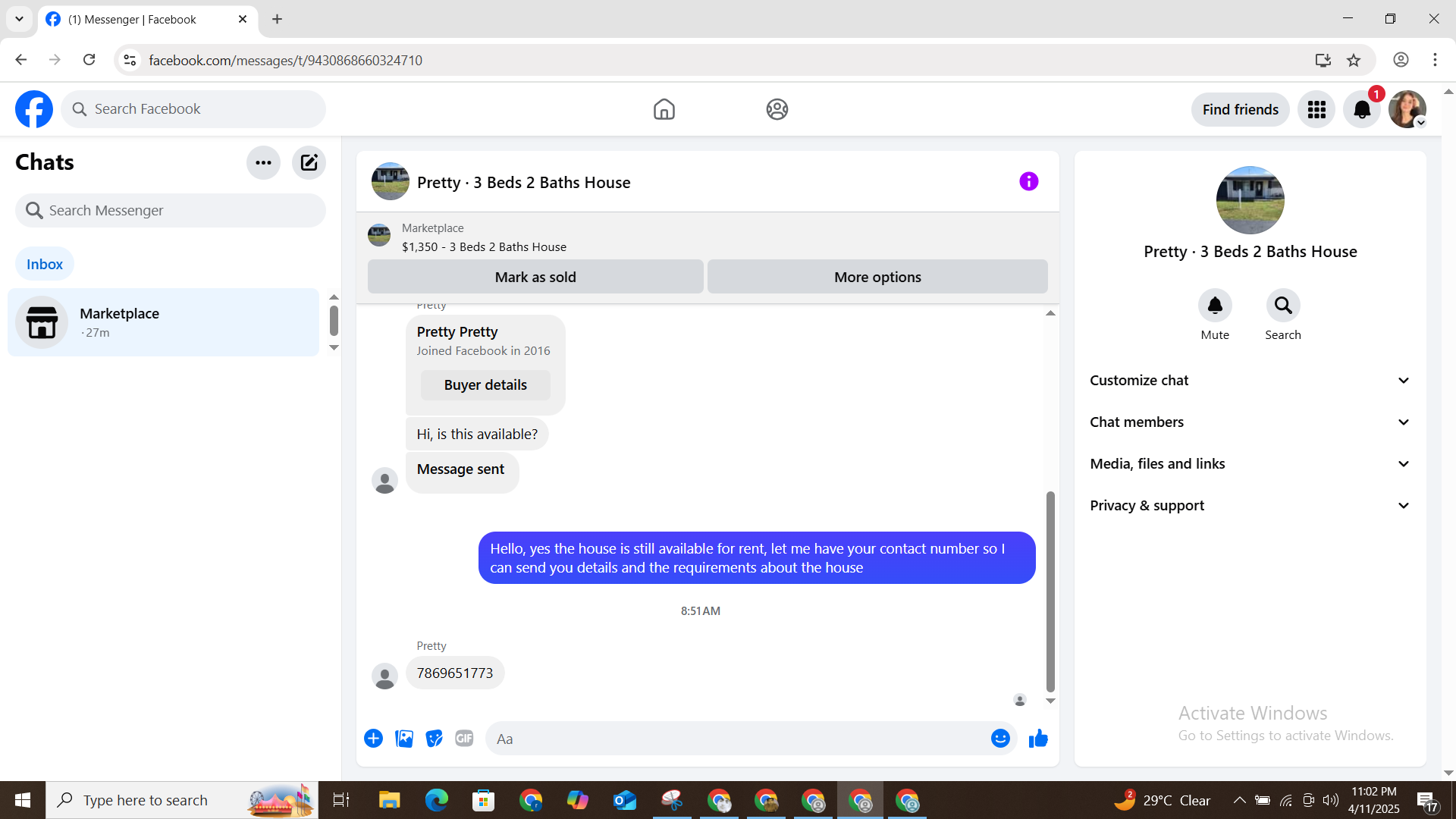Expand Customize chat section
This screenshot has height=819, width=1456.
pos(1250,381)
